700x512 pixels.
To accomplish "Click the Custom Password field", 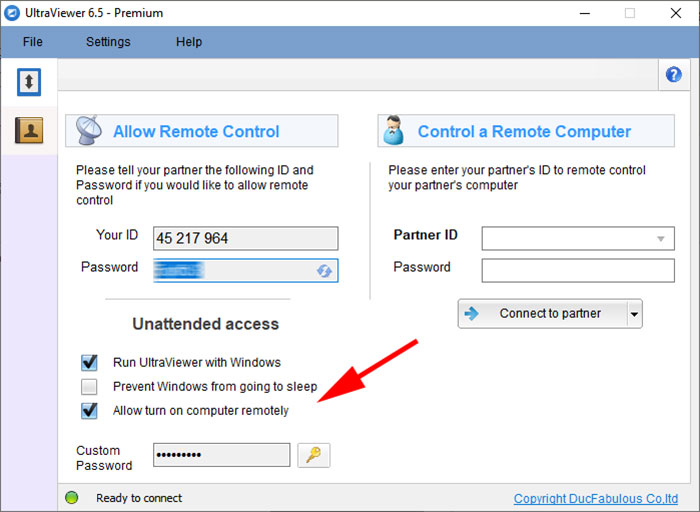I will coord(221,455).
